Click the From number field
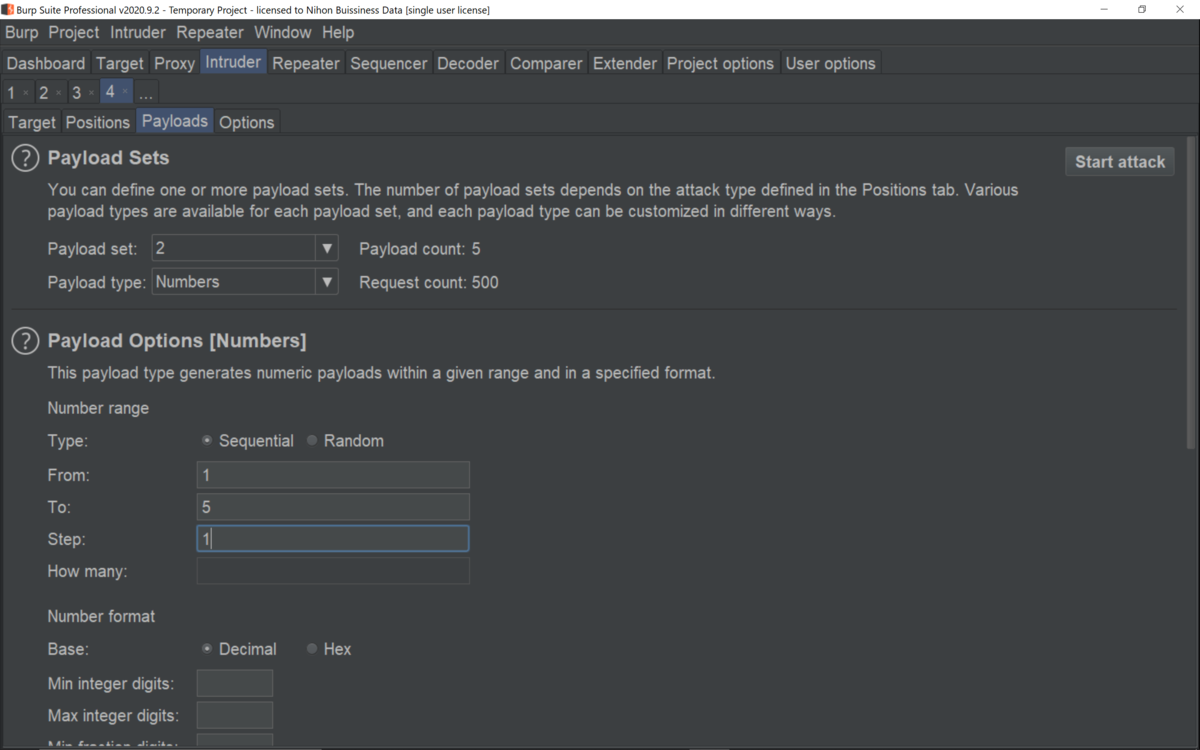 coord(333,475)
